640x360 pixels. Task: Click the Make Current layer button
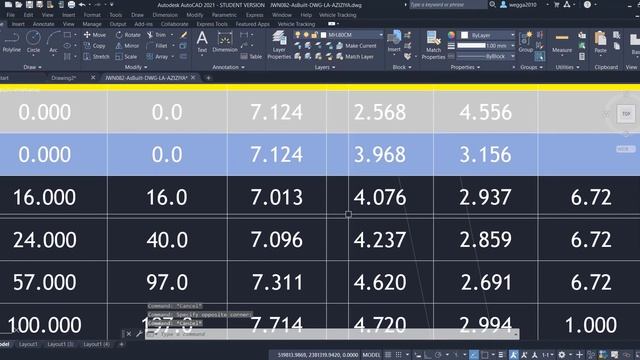(356, 46)
